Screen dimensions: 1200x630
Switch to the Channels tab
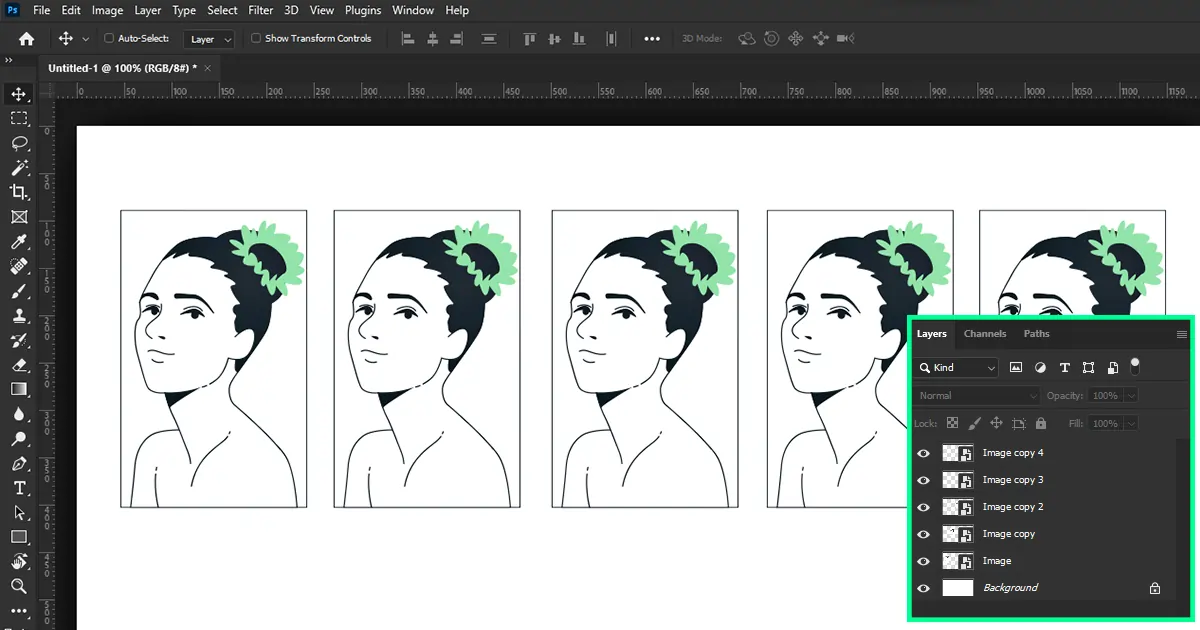point(985,334)
